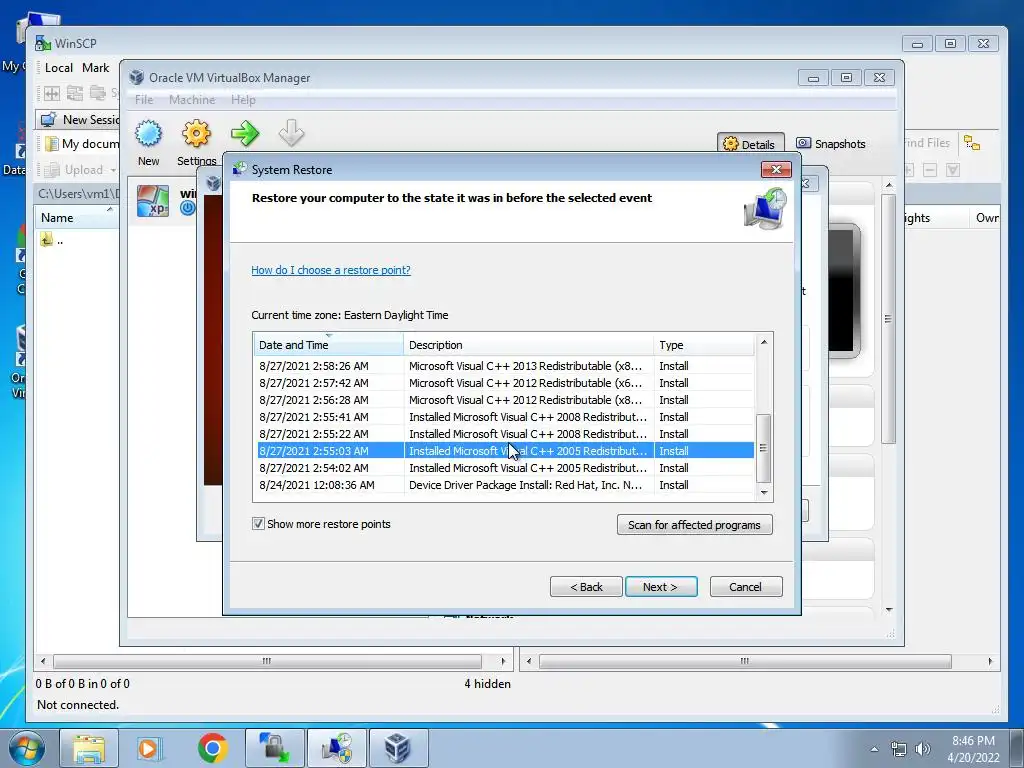The image size is (1024, 768).
Task: Select restore point 8/27/2021 2:58:26 AM
Action: (x=504, y=366)
